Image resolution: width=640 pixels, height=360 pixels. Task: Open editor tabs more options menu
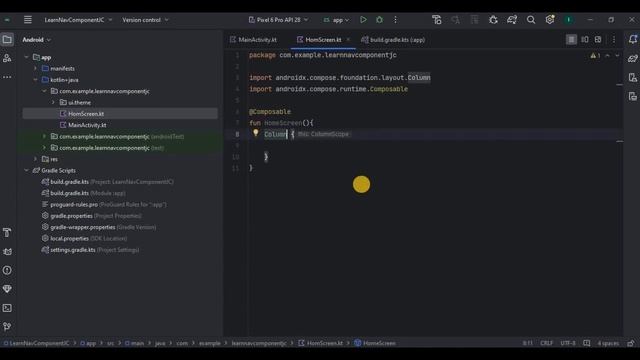tap(613, 40)
